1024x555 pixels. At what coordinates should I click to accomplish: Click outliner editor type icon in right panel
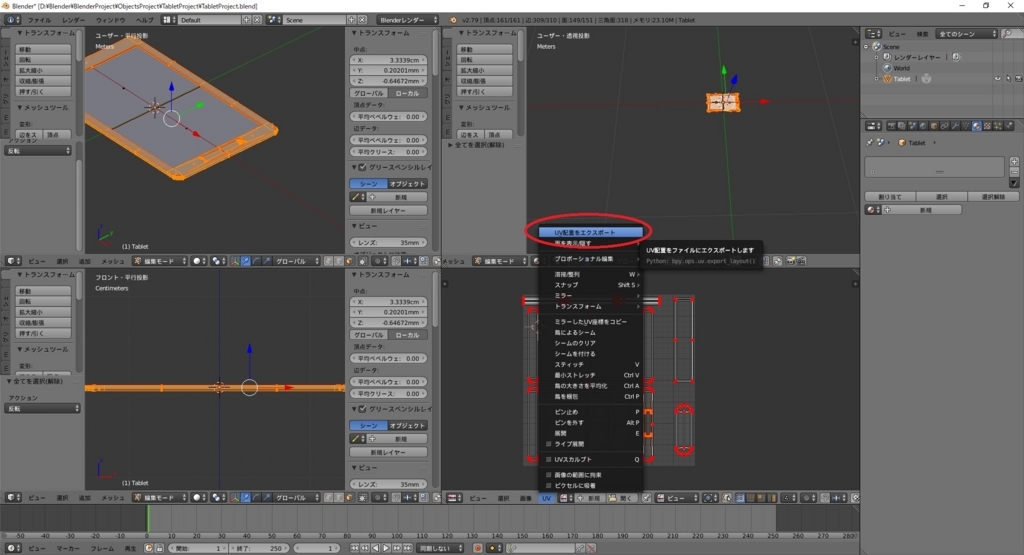pyautogui.click(x=872, y=34)
